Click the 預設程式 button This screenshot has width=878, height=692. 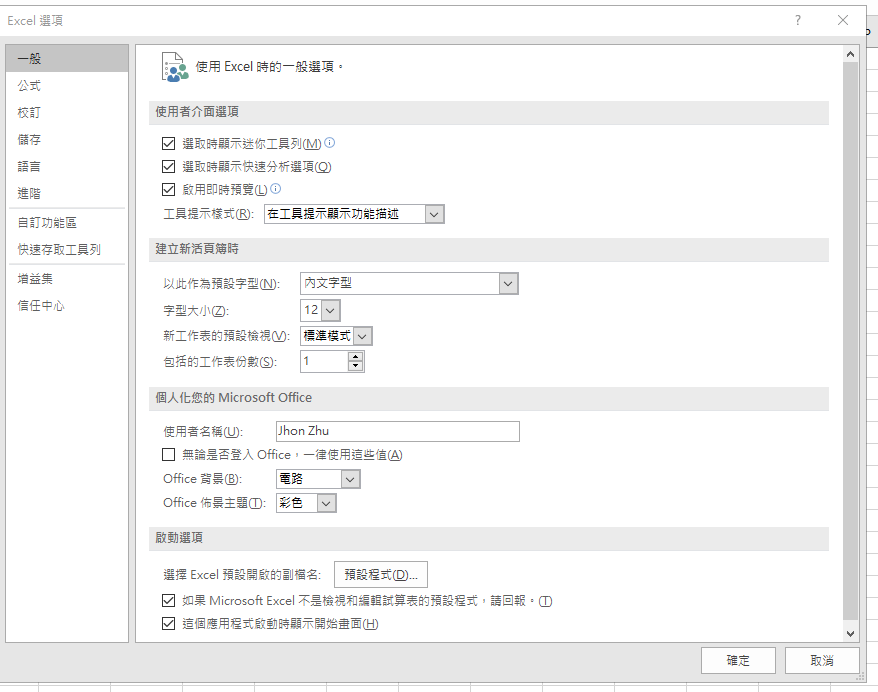coord(381,574)
